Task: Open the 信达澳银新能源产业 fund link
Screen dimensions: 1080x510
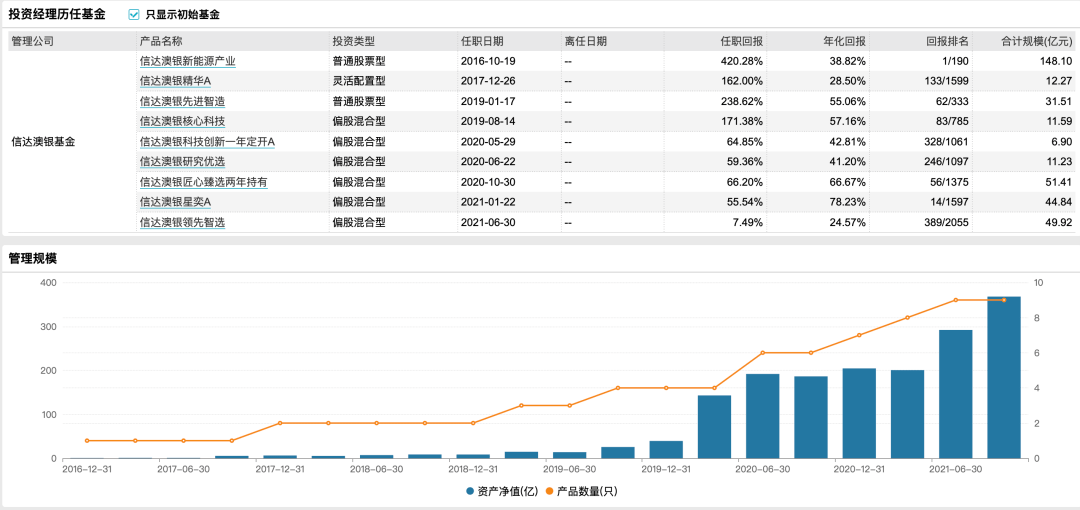Action: 187,61
